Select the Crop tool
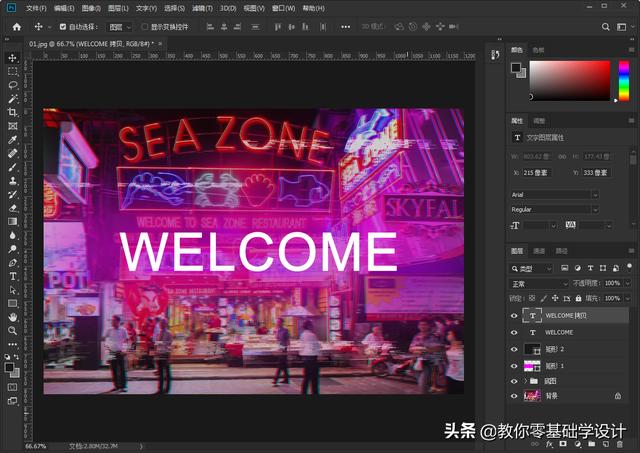The image size is (640, 453). point(13,112)
